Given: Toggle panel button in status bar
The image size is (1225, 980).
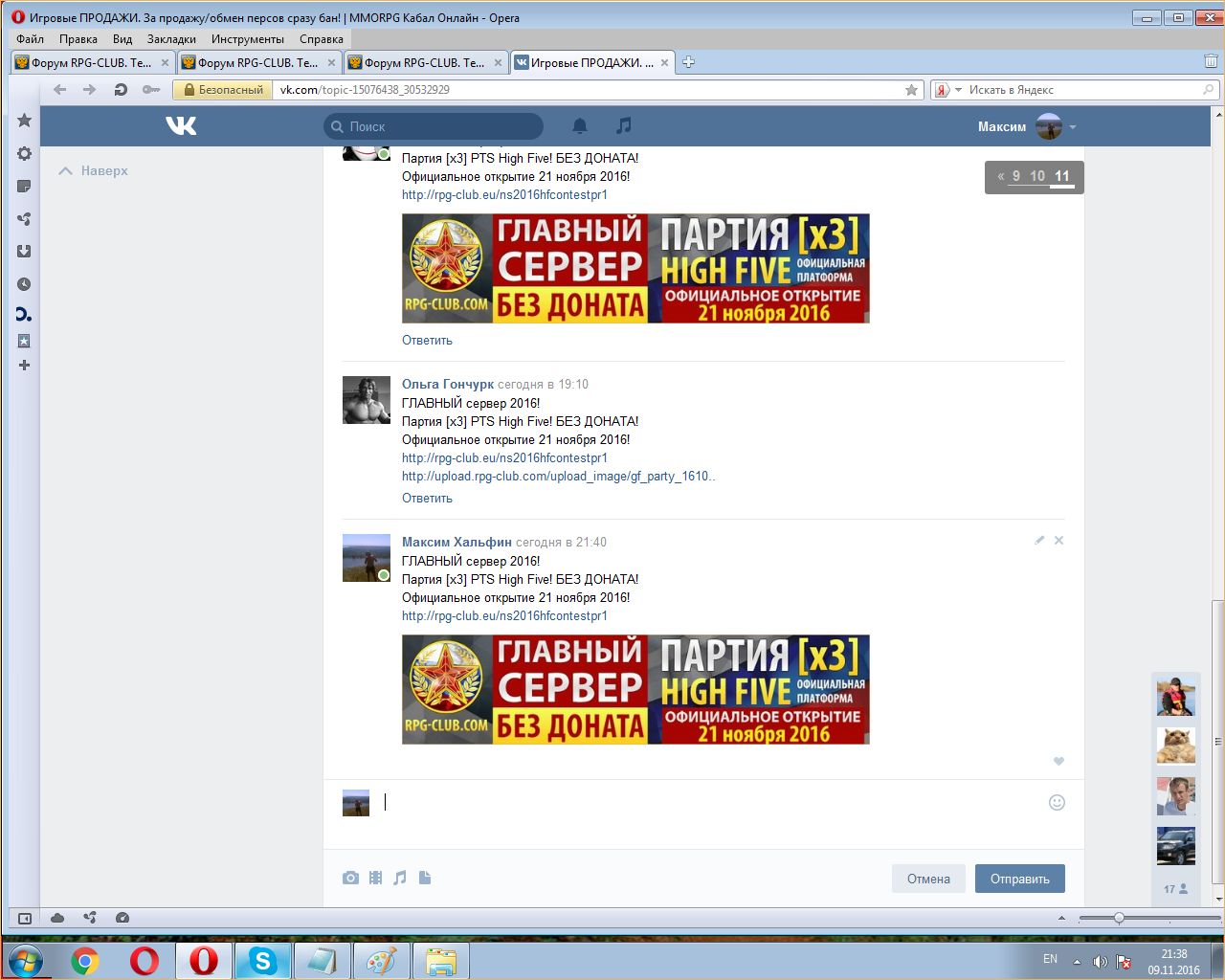Looking at the screenshot, I should coord(25,917).
